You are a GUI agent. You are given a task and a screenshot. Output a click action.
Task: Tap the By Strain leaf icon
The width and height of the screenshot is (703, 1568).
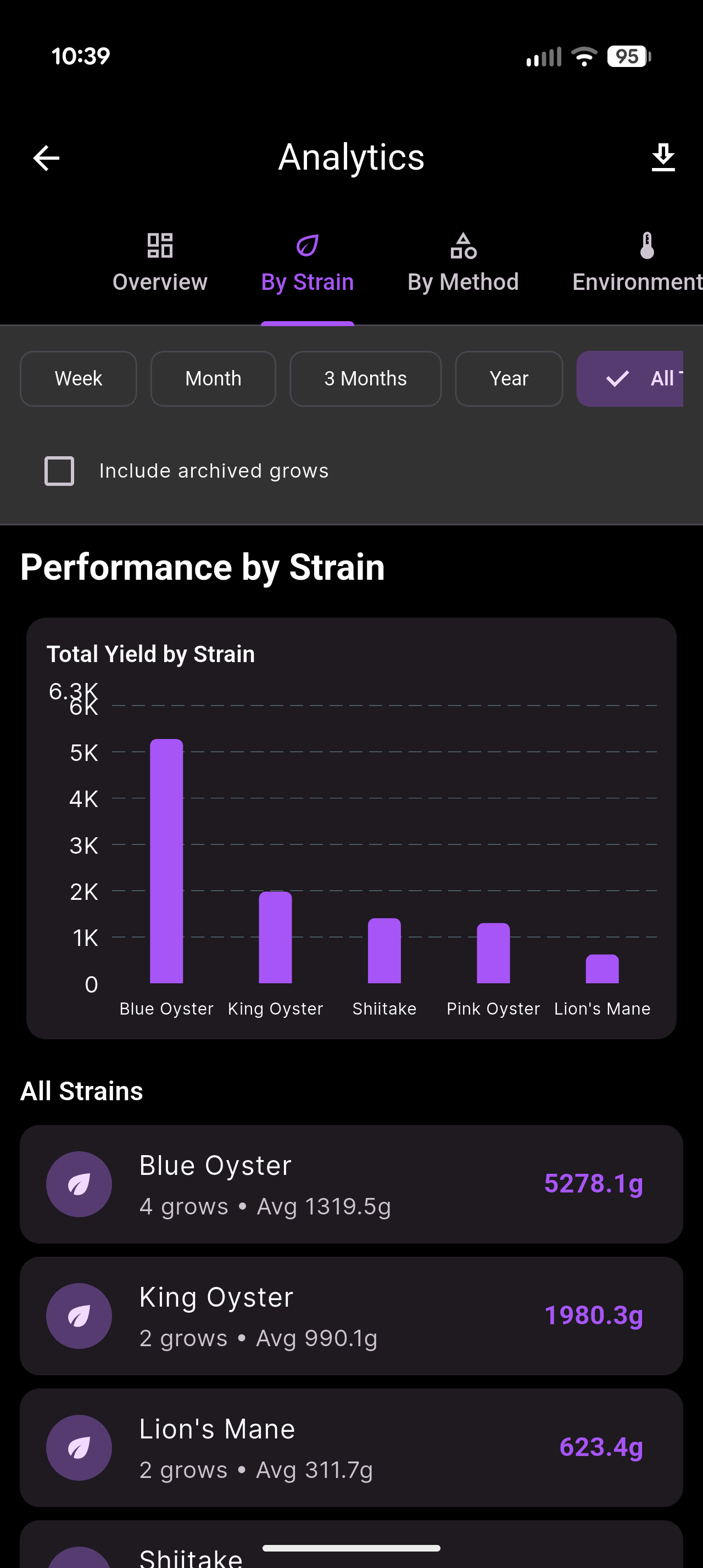tap(307, 245)
